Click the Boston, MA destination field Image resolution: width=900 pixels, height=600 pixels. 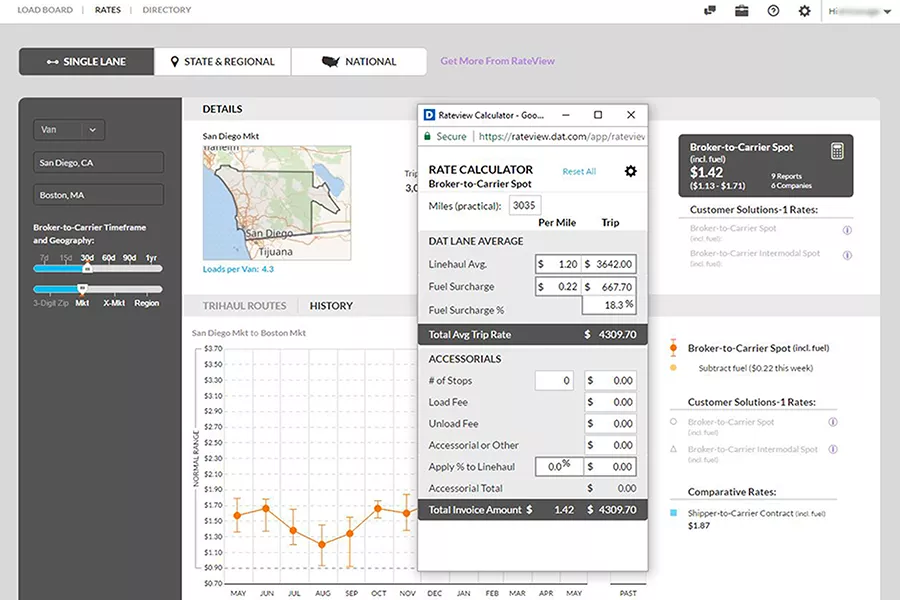click(x=98, y=195)
